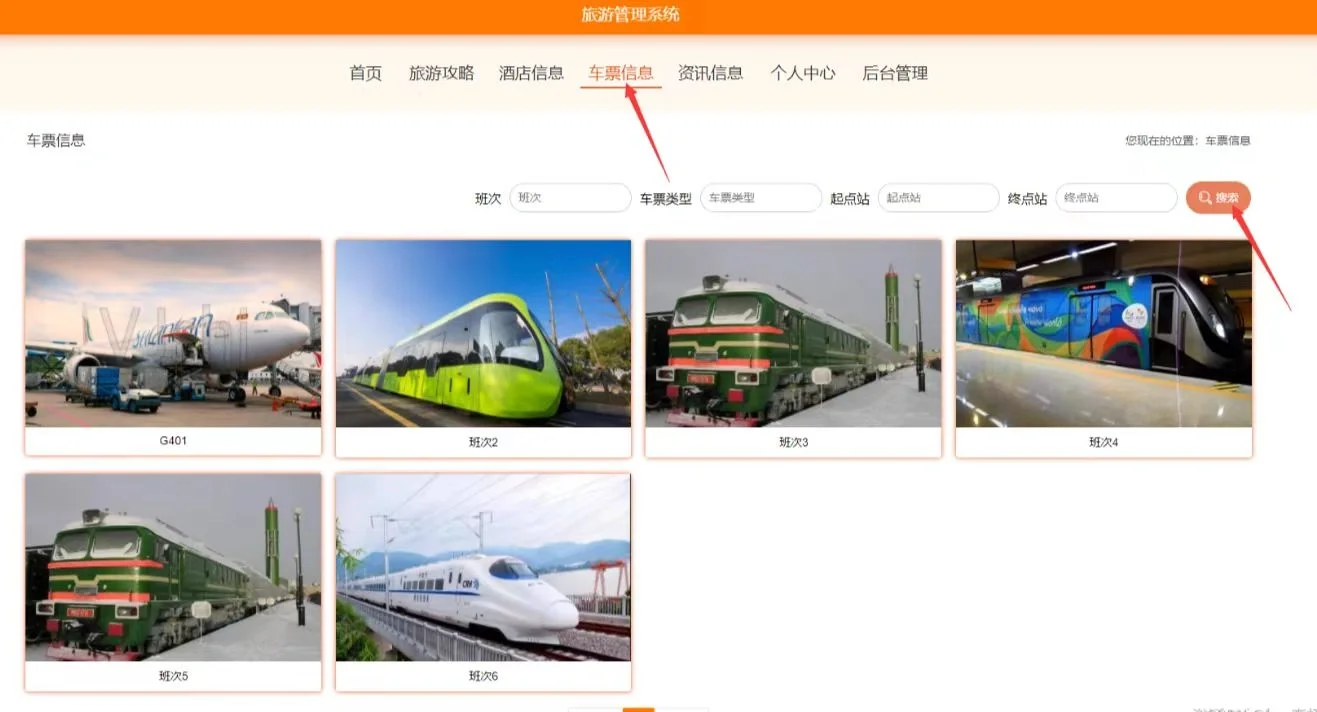The height and width of the screenshot is (712, 1317).
Task: Focus the 班次 input field
Action: (x=570, y=198)
